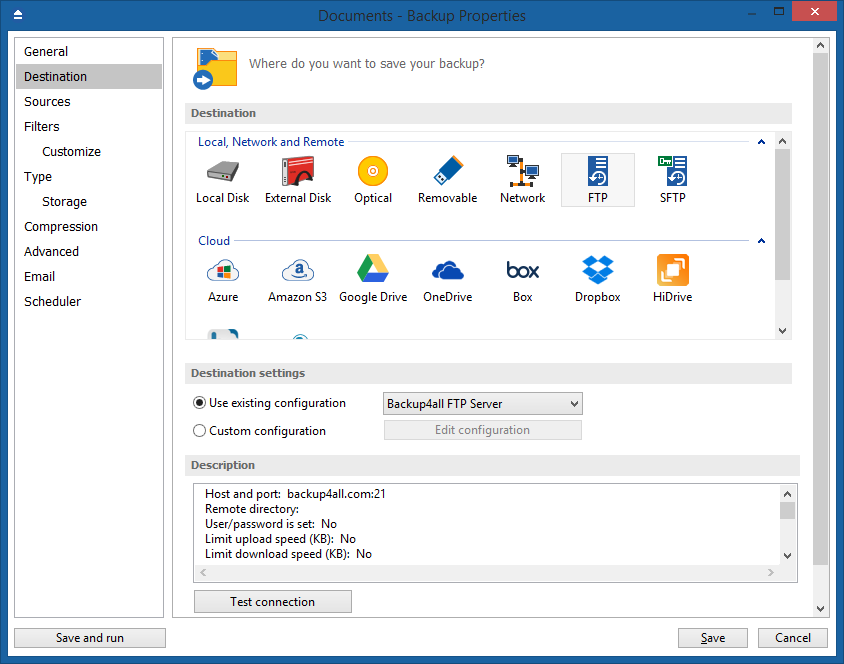Go to the Compression page
This screenshot has height=664, width=844.
[x=89, y=227]
